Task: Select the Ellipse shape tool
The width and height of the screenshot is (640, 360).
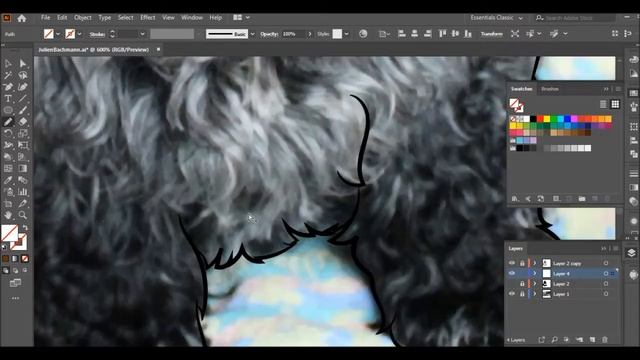Action: (8, 110)
